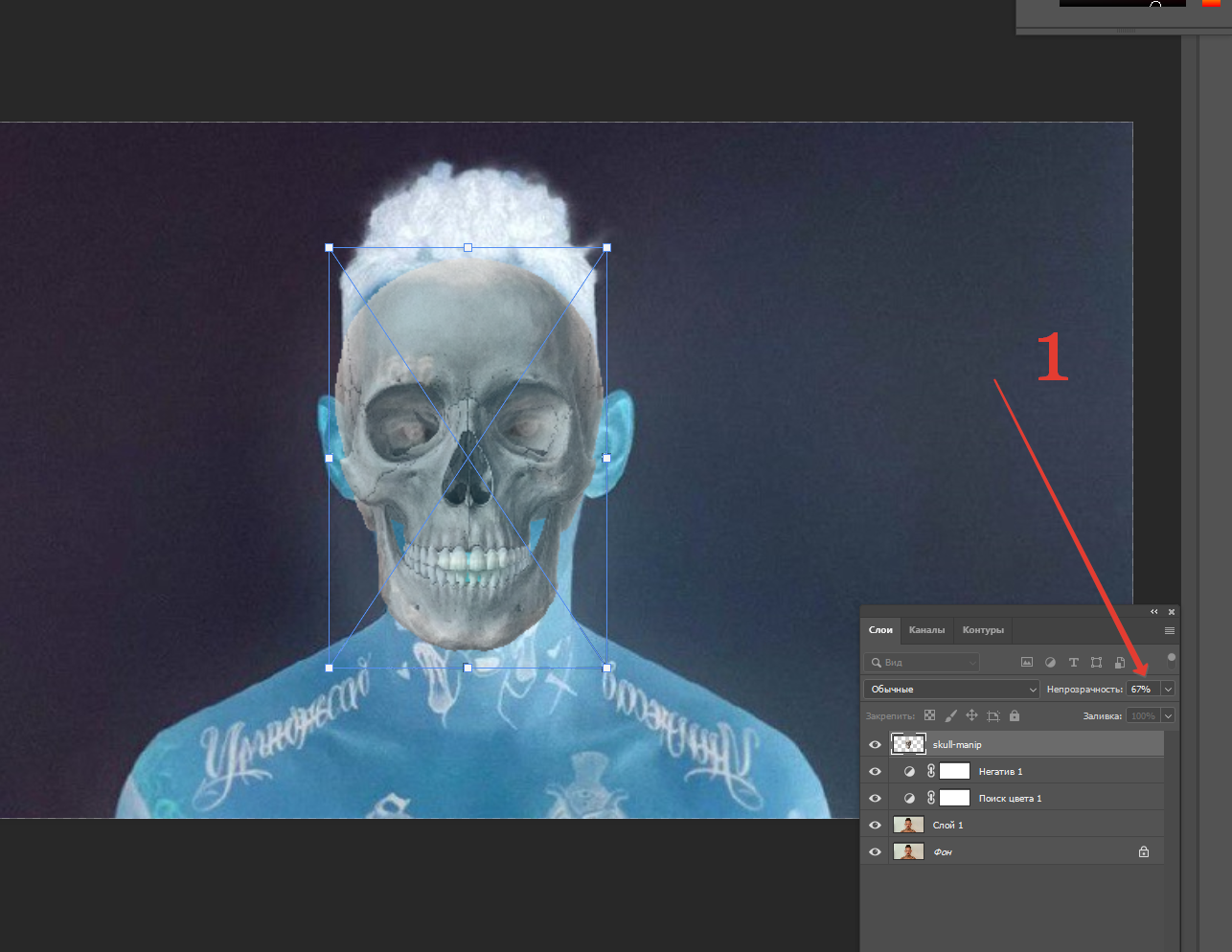The image size is (1232, 952).
Task: Click the left-middle transform handle of the skull
Action: pos(330,458)
